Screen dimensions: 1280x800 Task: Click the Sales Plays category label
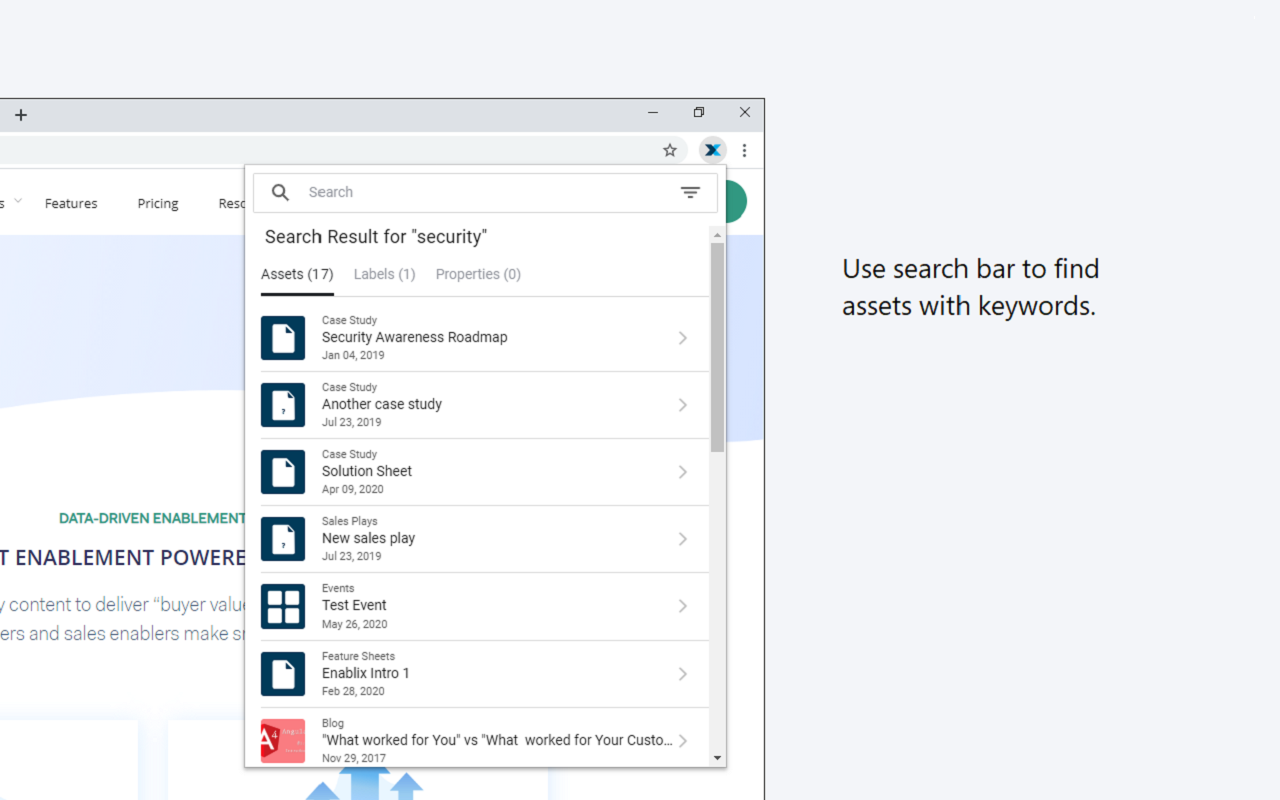pos(350,521)
